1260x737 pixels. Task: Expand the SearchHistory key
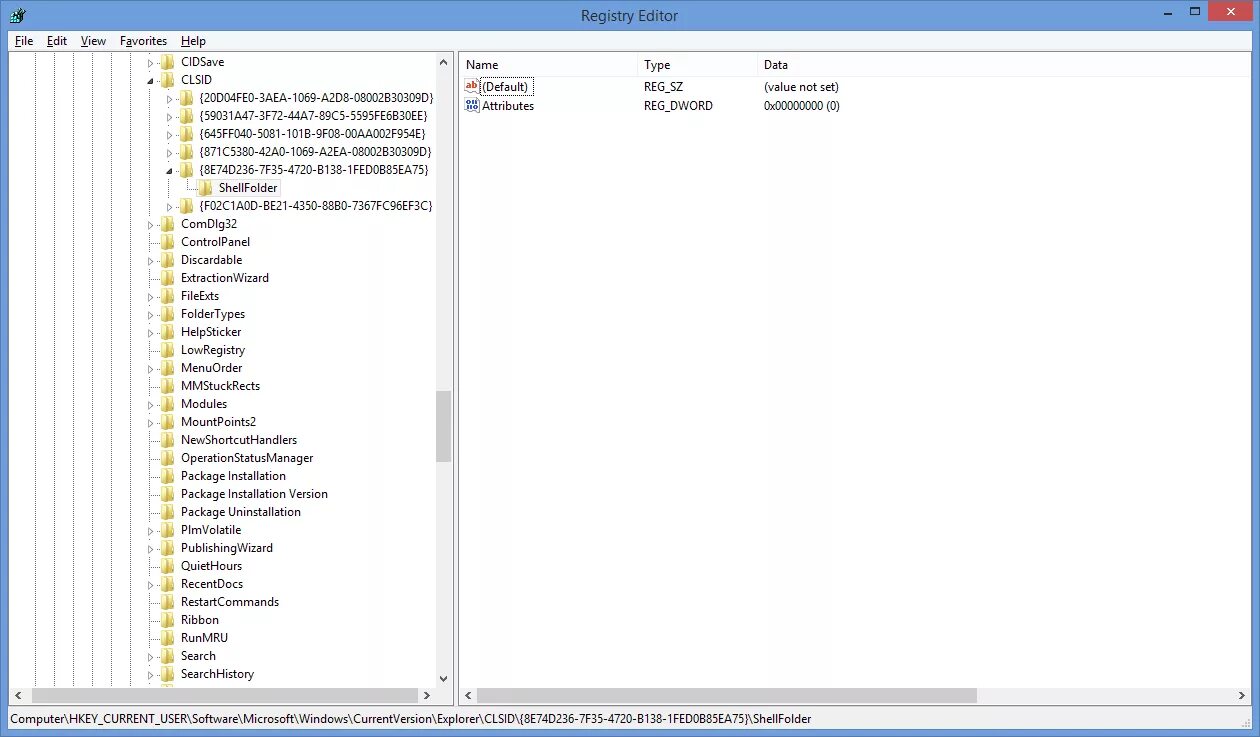(x=151, y=674)
